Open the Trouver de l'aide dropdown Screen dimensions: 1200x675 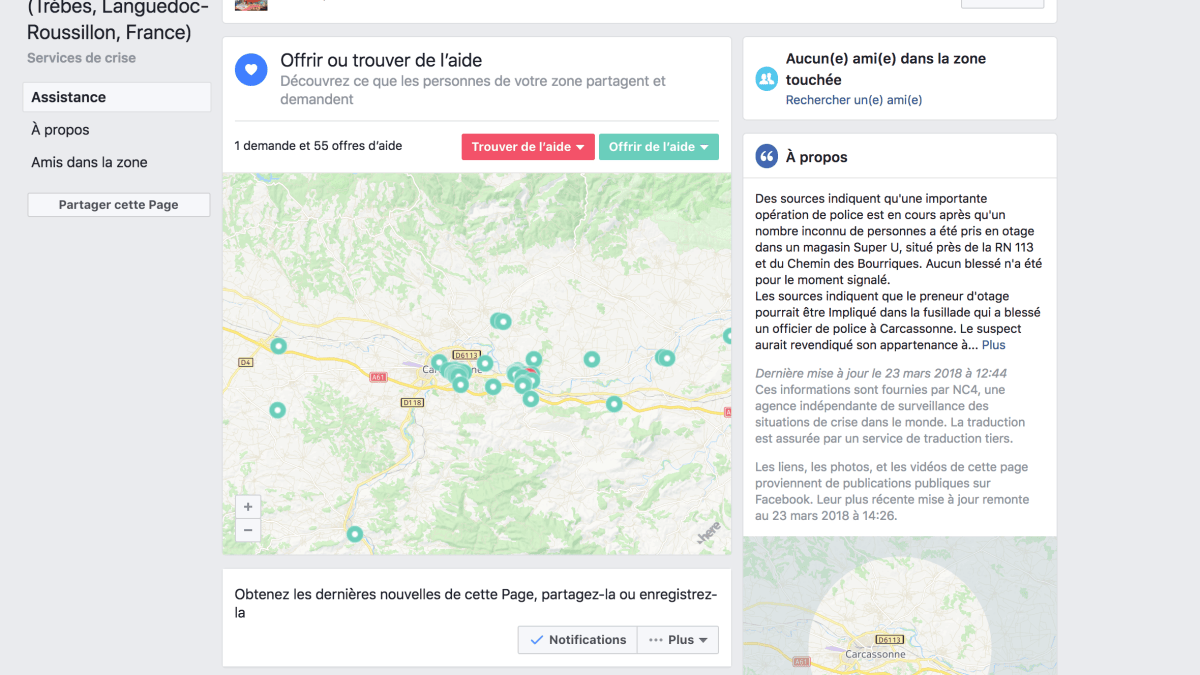528,147
